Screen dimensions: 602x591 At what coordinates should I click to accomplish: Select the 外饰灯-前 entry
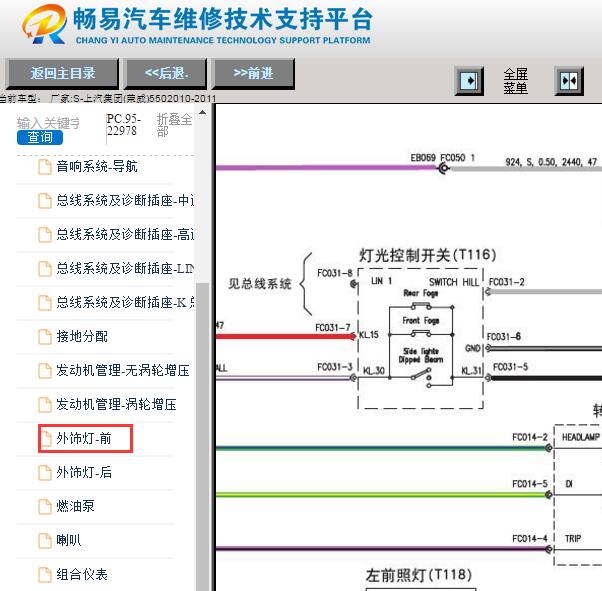[x=84, y=438]
